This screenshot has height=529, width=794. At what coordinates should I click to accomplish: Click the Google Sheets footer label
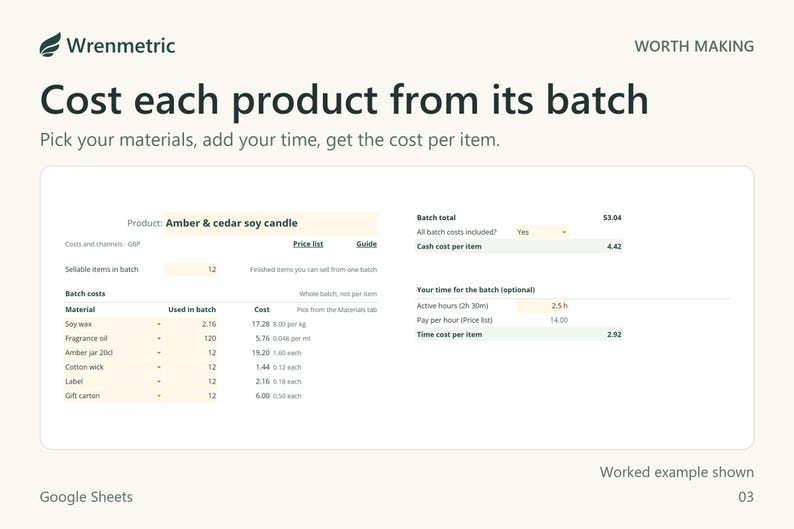pyautogui.click(x=86, y=497)
